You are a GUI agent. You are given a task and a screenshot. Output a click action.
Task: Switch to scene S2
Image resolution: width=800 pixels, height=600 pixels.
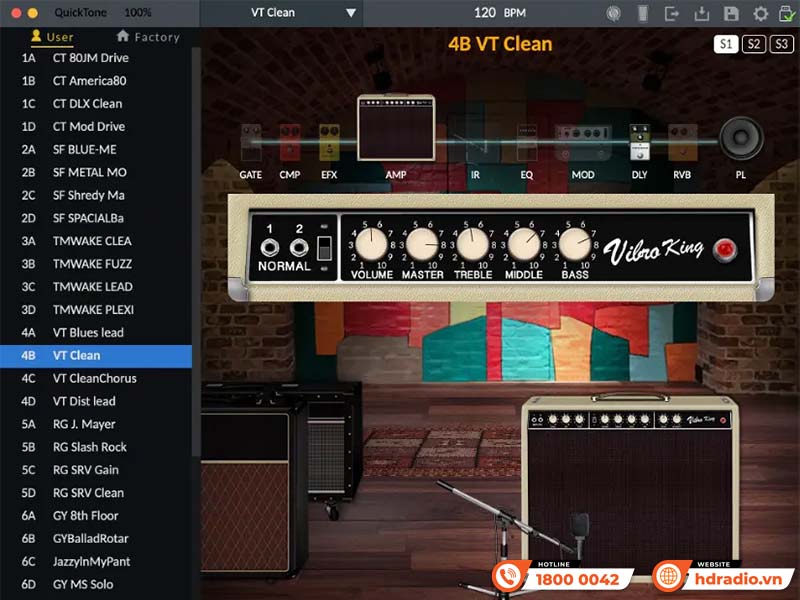pos(754,44)
